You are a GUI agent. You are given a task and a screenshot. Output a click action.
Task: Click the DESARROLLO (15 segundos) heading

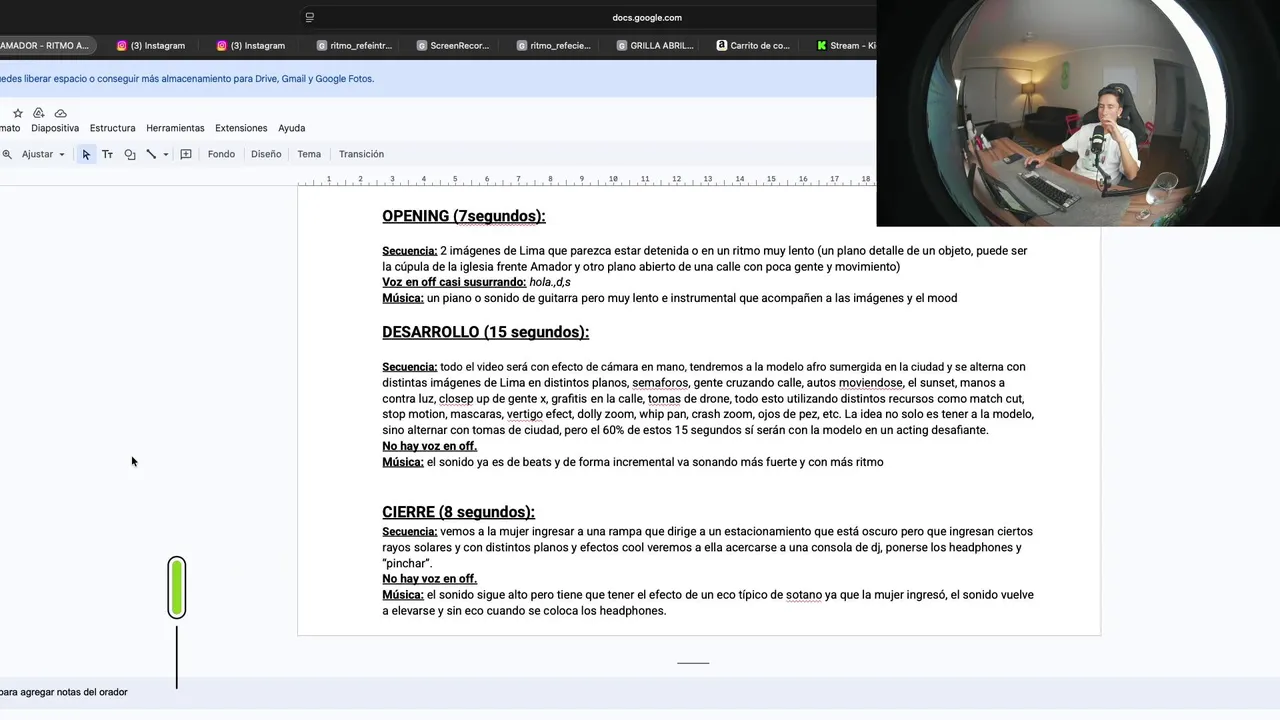click(x=485, y=332)
